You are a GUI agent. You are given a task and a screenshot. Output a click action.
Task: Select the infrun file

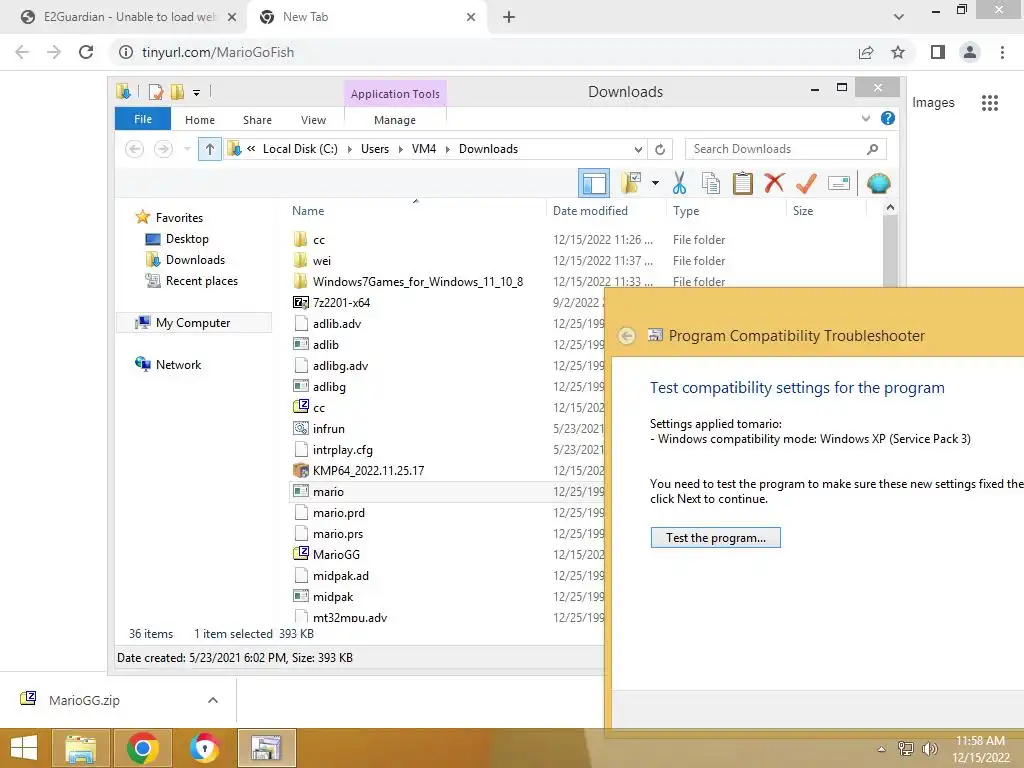click(x=328, y=428)
